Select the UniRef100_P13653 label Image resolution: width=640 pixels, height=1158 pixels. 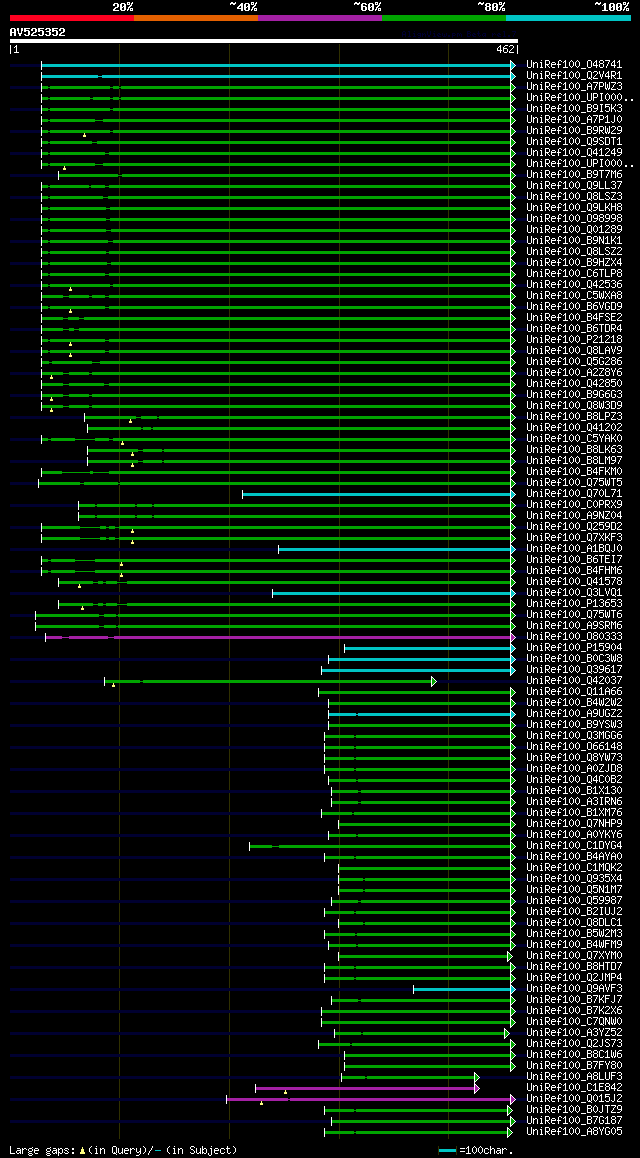pos(574,604)
